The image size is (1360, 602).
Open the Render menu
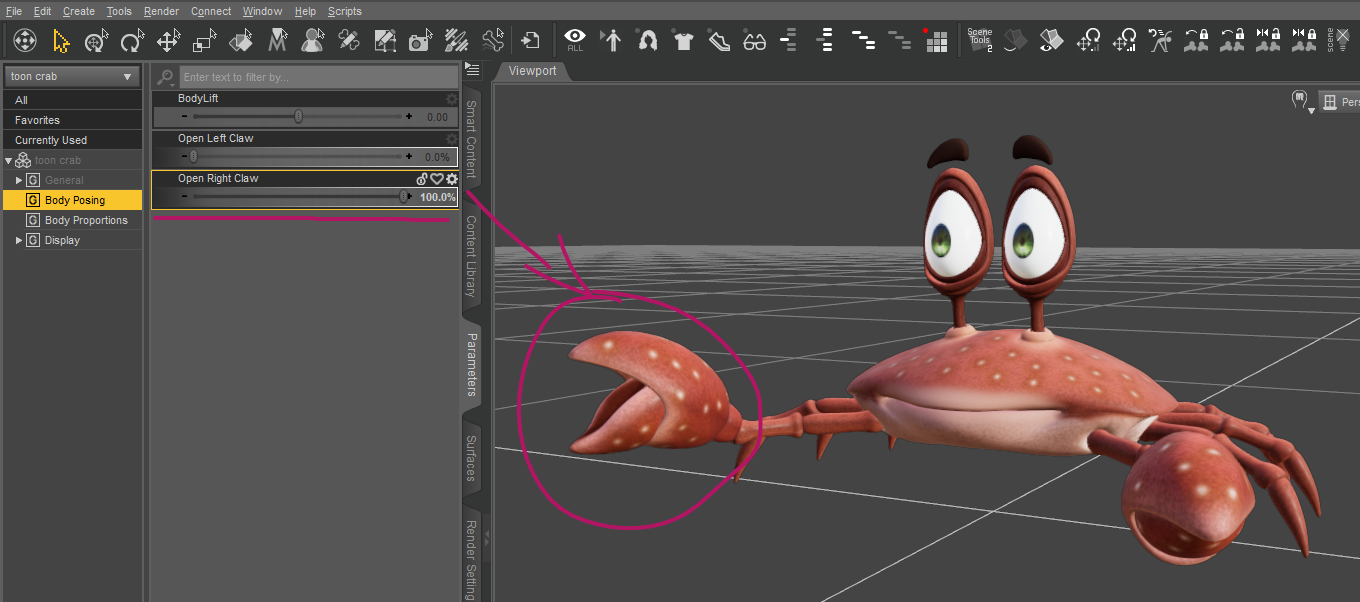(161, 11)
